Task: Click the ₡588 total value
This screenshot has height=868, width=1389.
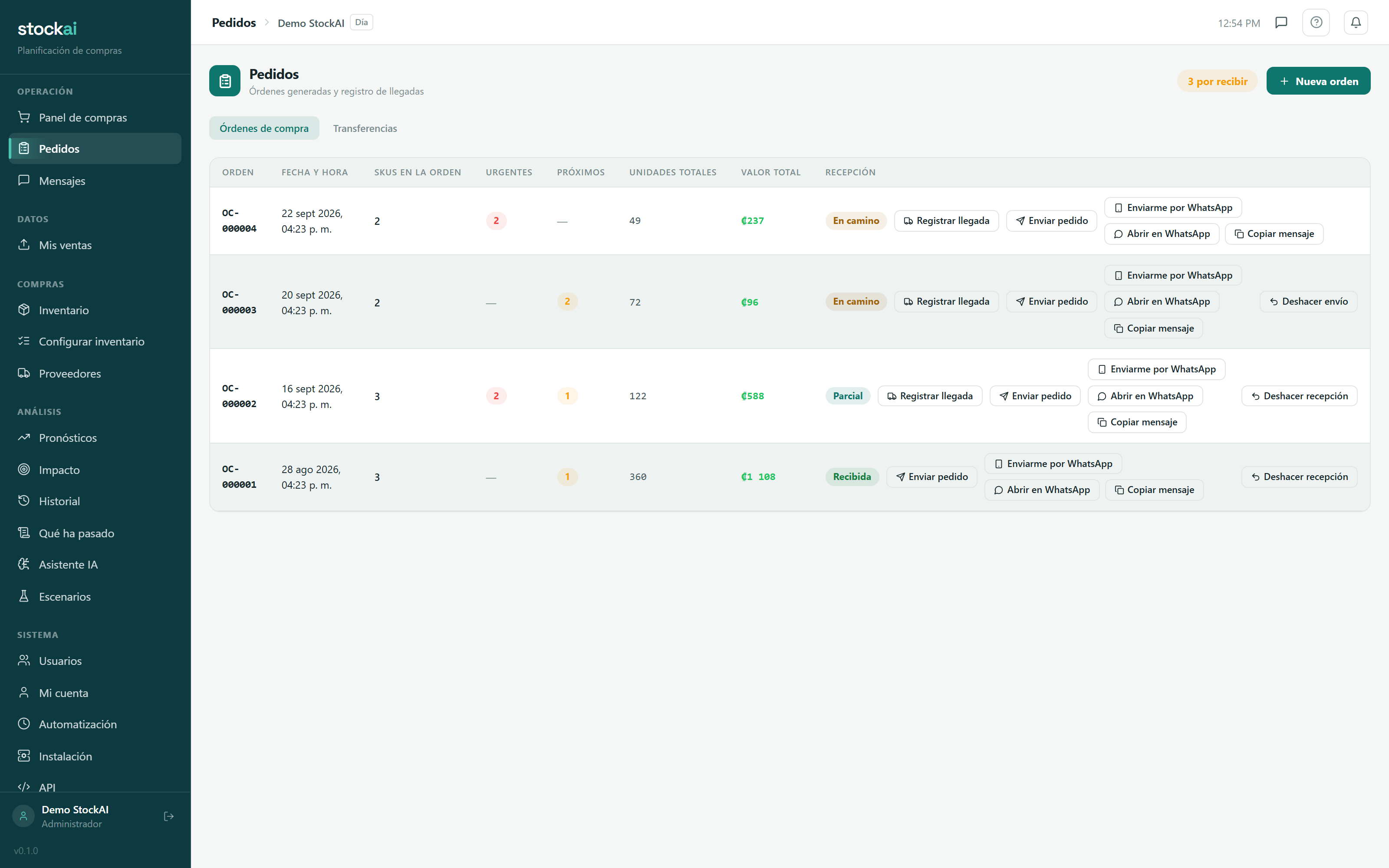Action: [753, 395]
